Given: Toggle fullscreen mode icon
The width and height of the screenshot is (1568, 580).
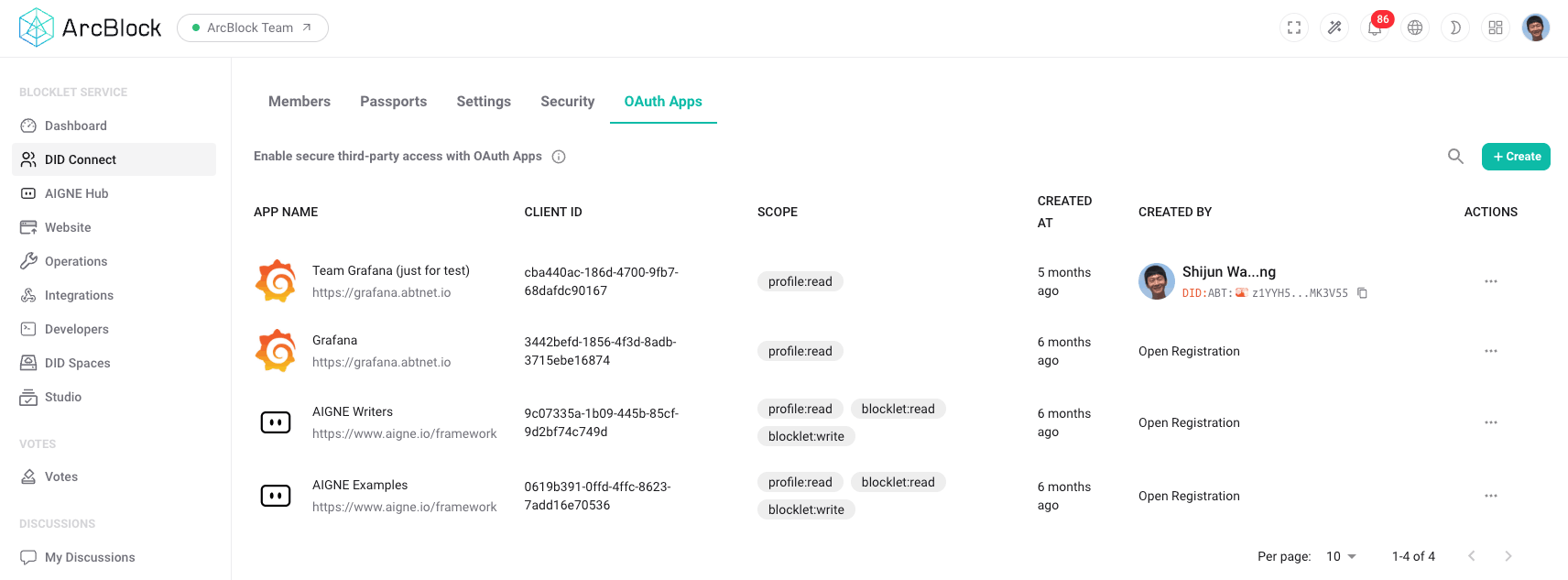Looking at the screenshot, I should click(1294, 27).
